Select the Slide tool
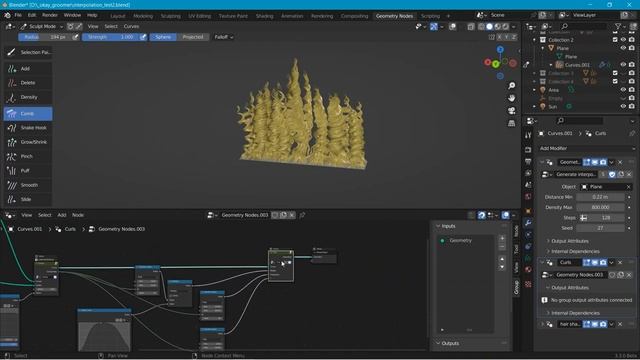 click(28, 199)
